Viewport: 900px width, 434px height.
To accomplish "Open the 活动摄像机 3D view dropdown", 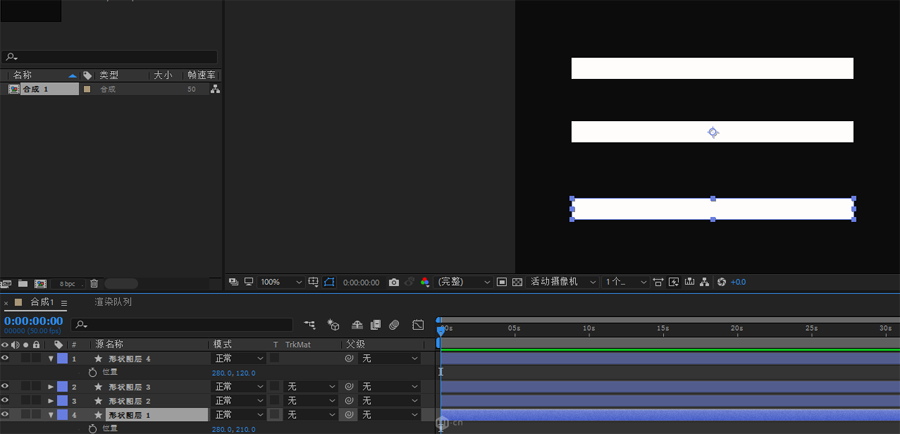I will [x=563, y=283].
